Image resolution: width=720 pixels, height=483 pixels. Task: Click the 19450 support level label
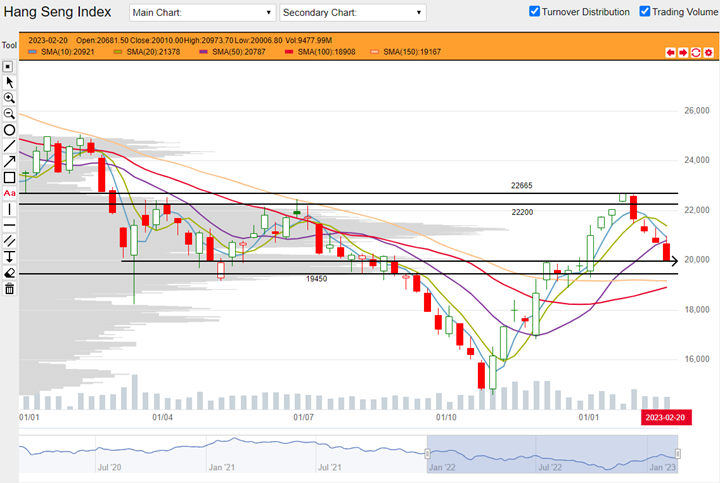(316, 279)
